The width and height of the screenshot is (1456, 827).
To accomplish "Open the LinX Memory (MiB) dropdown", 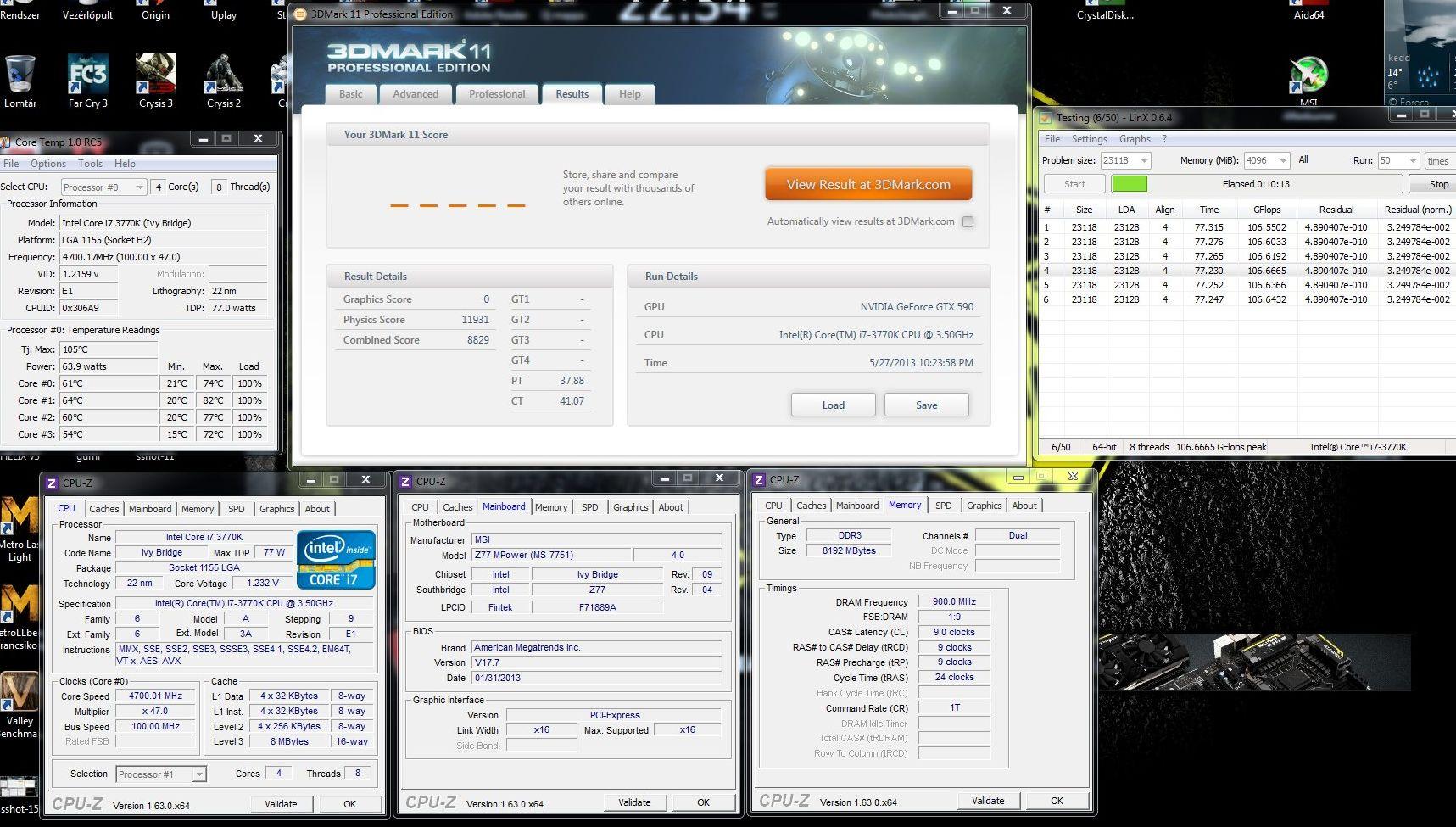I will [x=1267, y=160].
